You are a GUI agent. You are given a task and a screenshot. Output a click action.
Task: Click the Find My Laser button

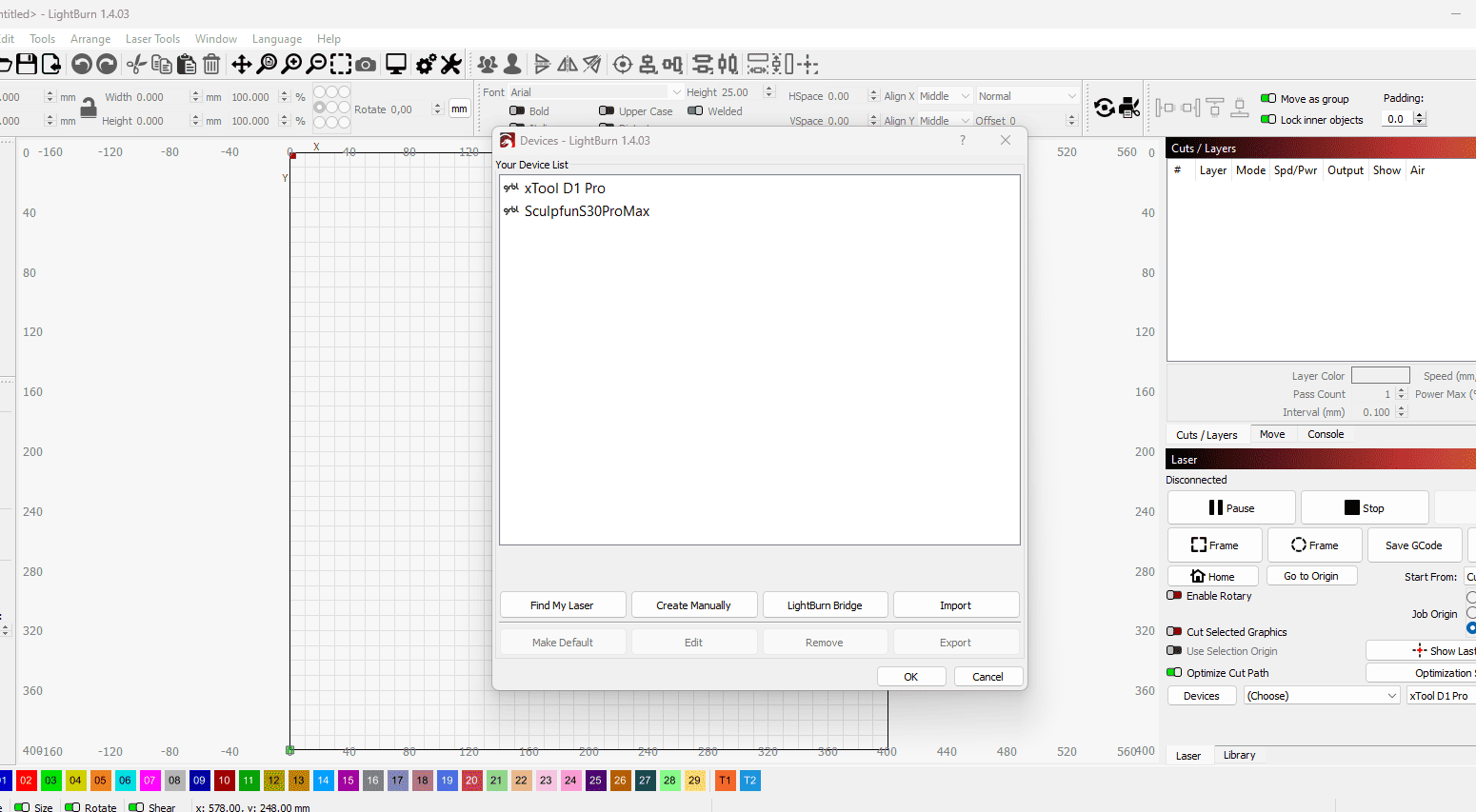pos(563,604)
